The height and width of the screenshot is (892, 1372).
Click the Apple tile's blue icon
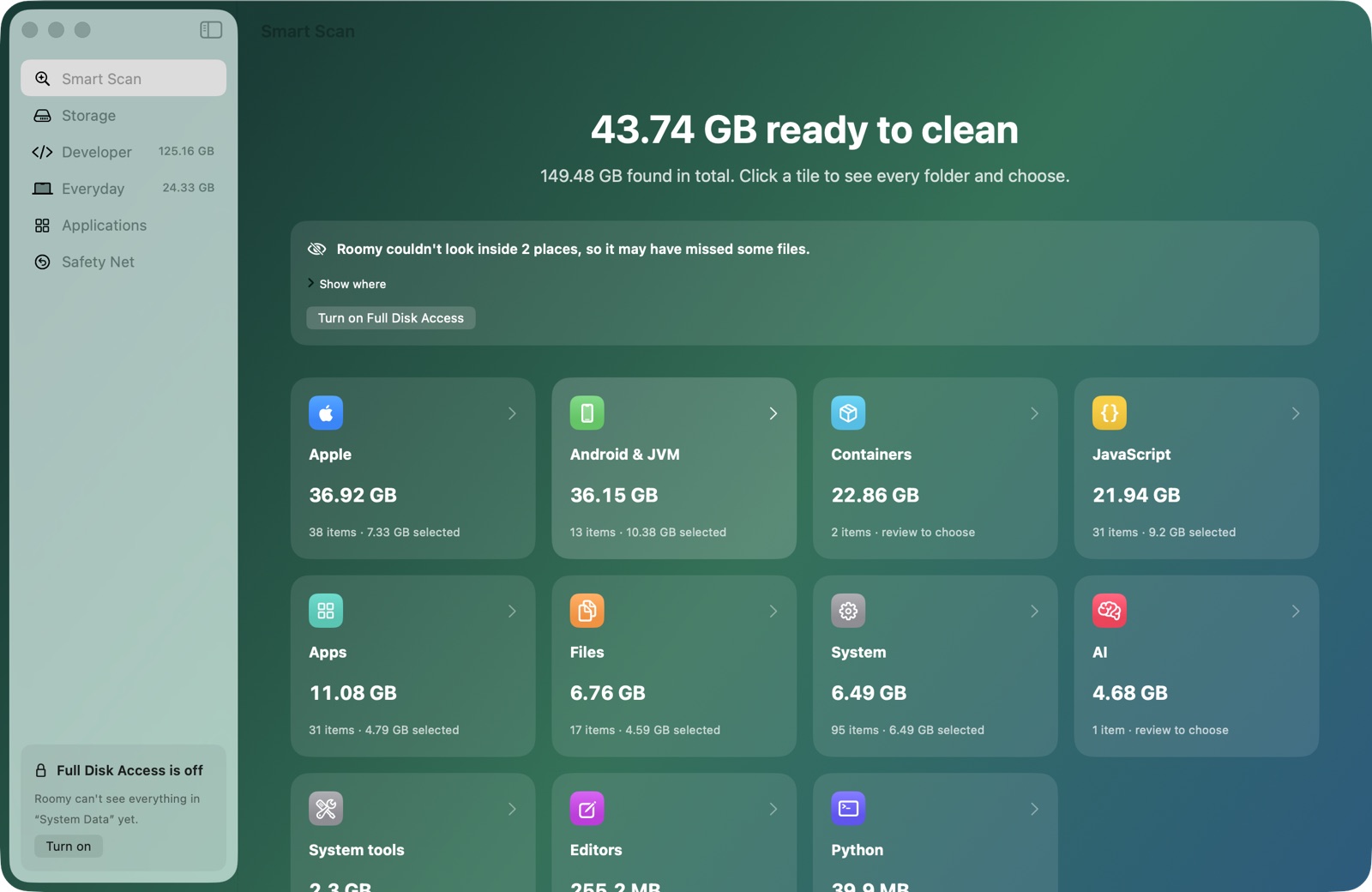tap(326, 413)
